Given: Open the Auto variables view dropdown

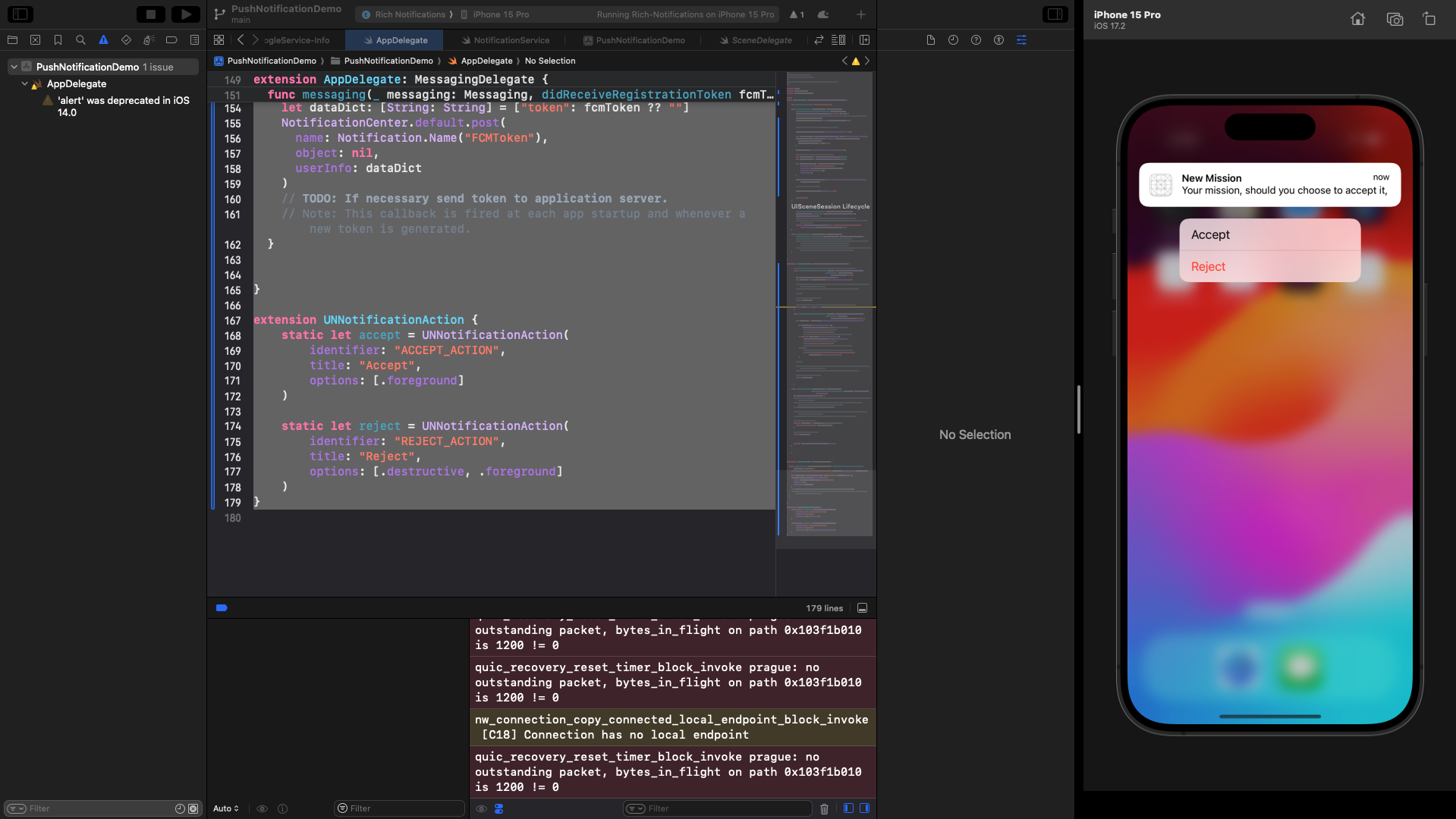Looking at the screenshot, I should pos(225,808).
